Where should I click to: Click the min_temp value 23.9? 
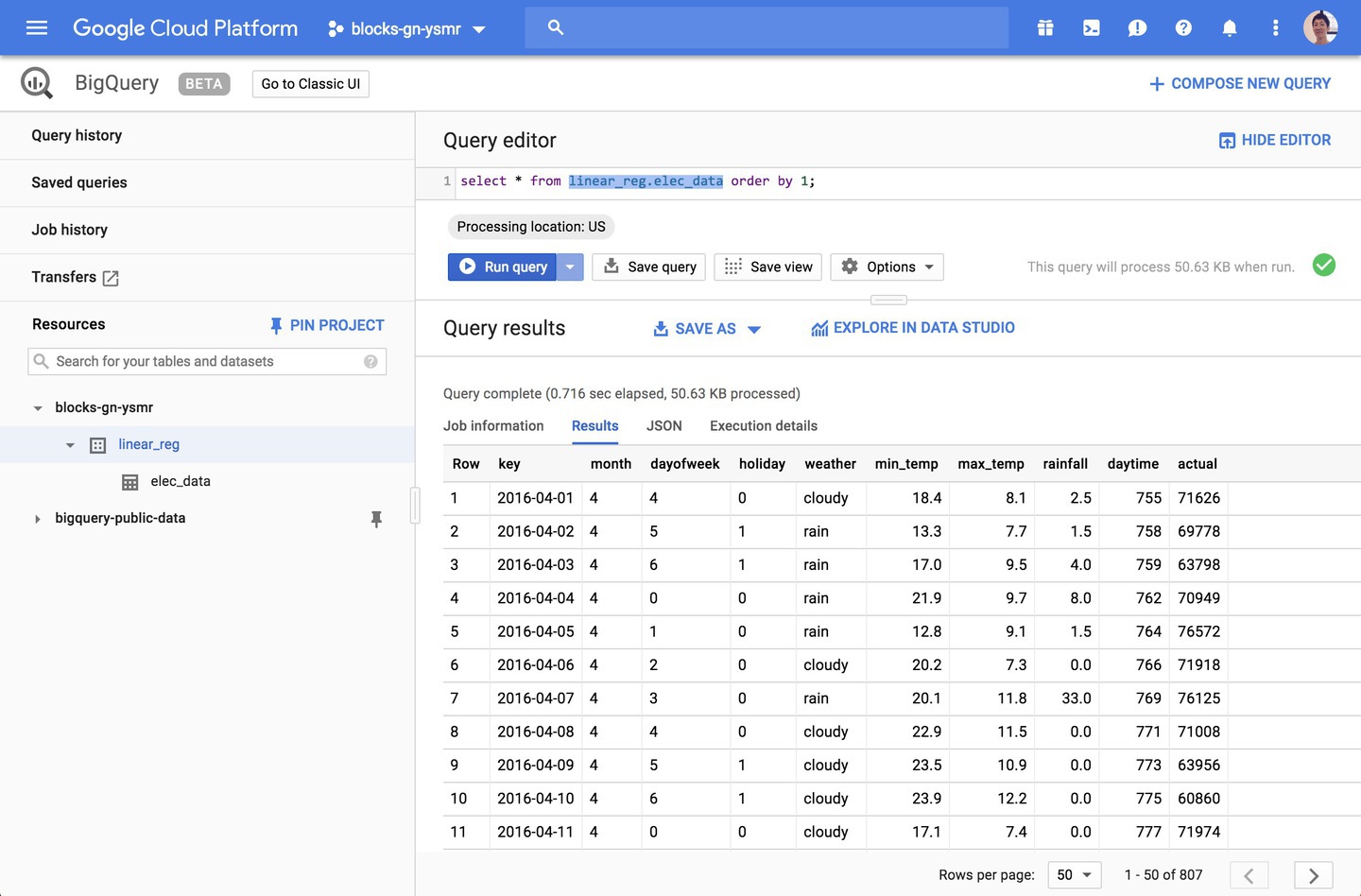[926, 799]
